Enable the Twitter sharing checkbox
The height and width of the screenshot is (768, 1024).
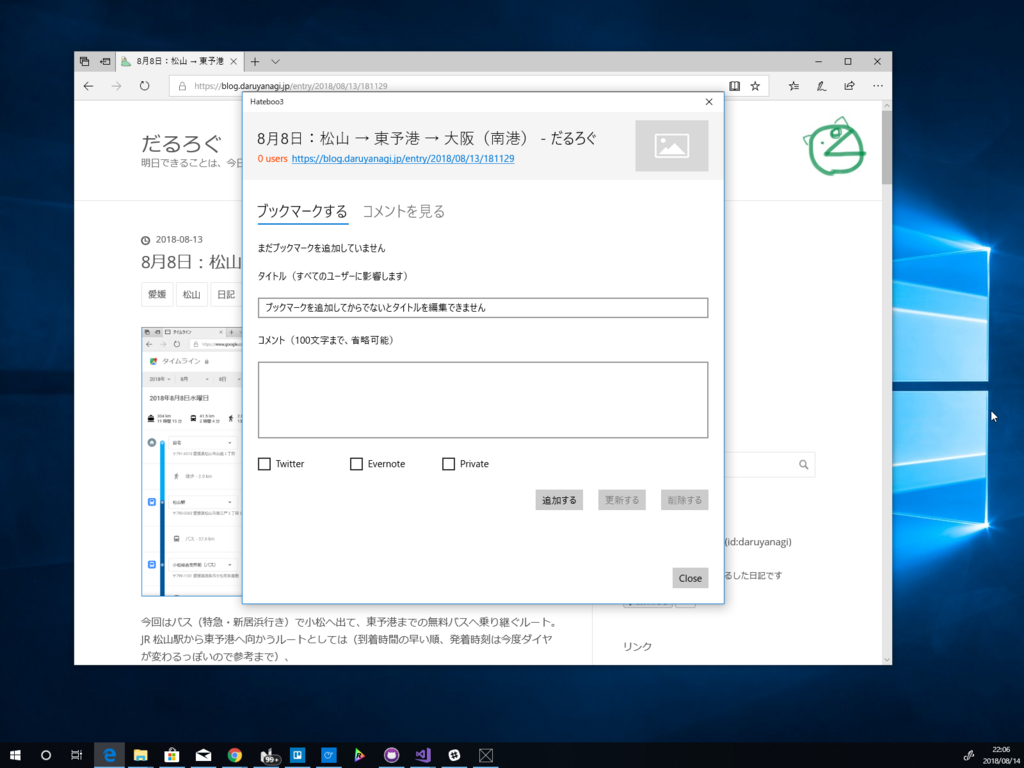click(x=264, y=463)
